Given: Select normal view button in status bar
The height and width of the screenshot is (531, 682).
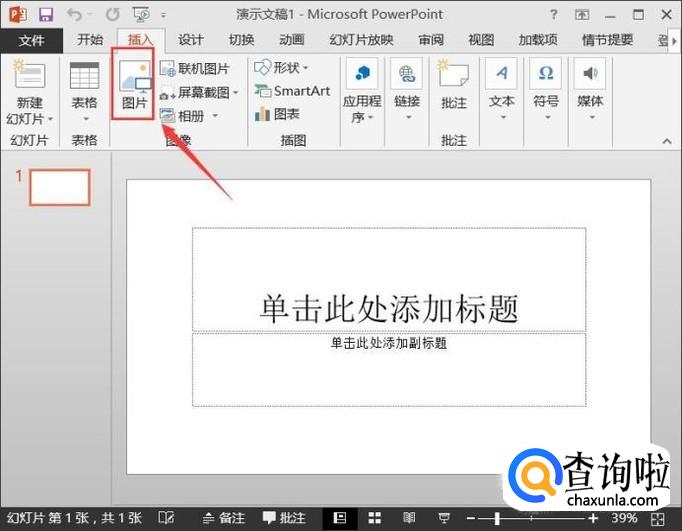Looking at the screenshot, I should (341, 518).
